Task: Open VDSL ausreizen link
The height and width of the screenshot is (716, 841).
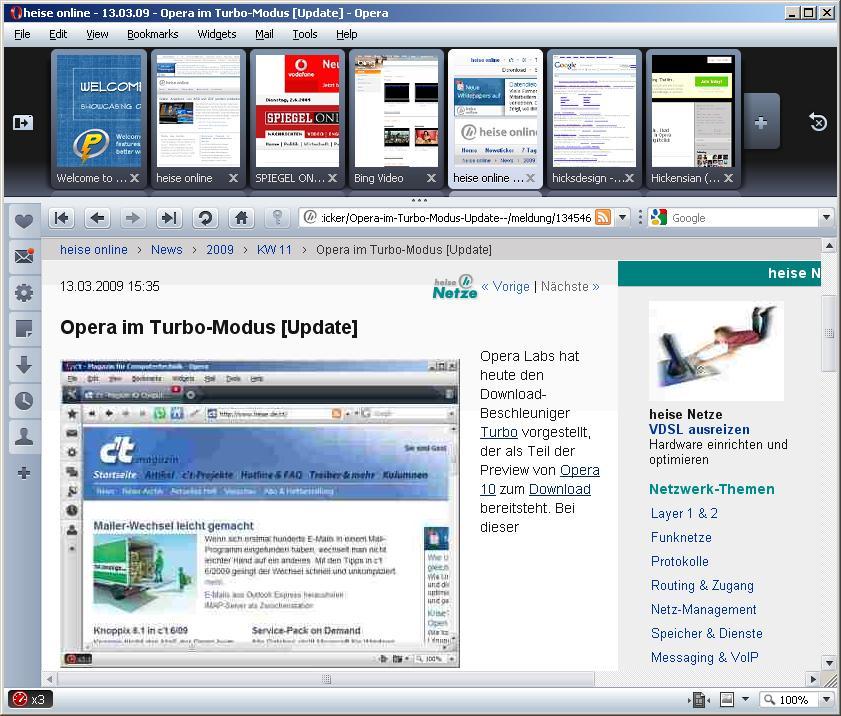Action: tap(699, 430)
